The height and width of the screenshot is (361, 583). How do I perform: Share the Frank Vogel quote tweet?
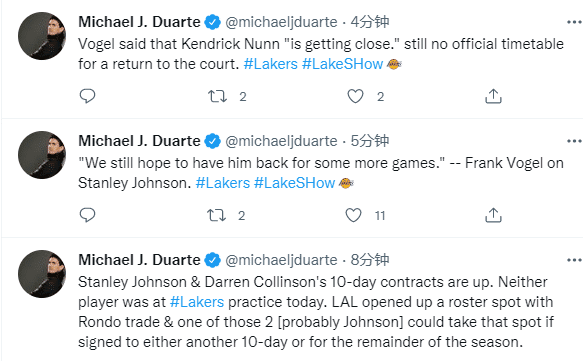(493, 215)
